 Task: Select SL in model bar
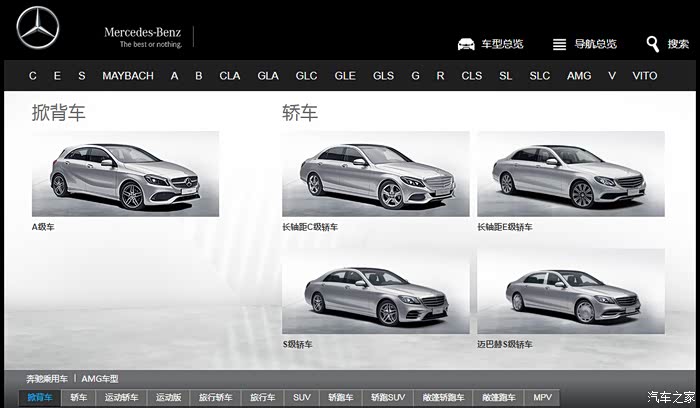505,76
